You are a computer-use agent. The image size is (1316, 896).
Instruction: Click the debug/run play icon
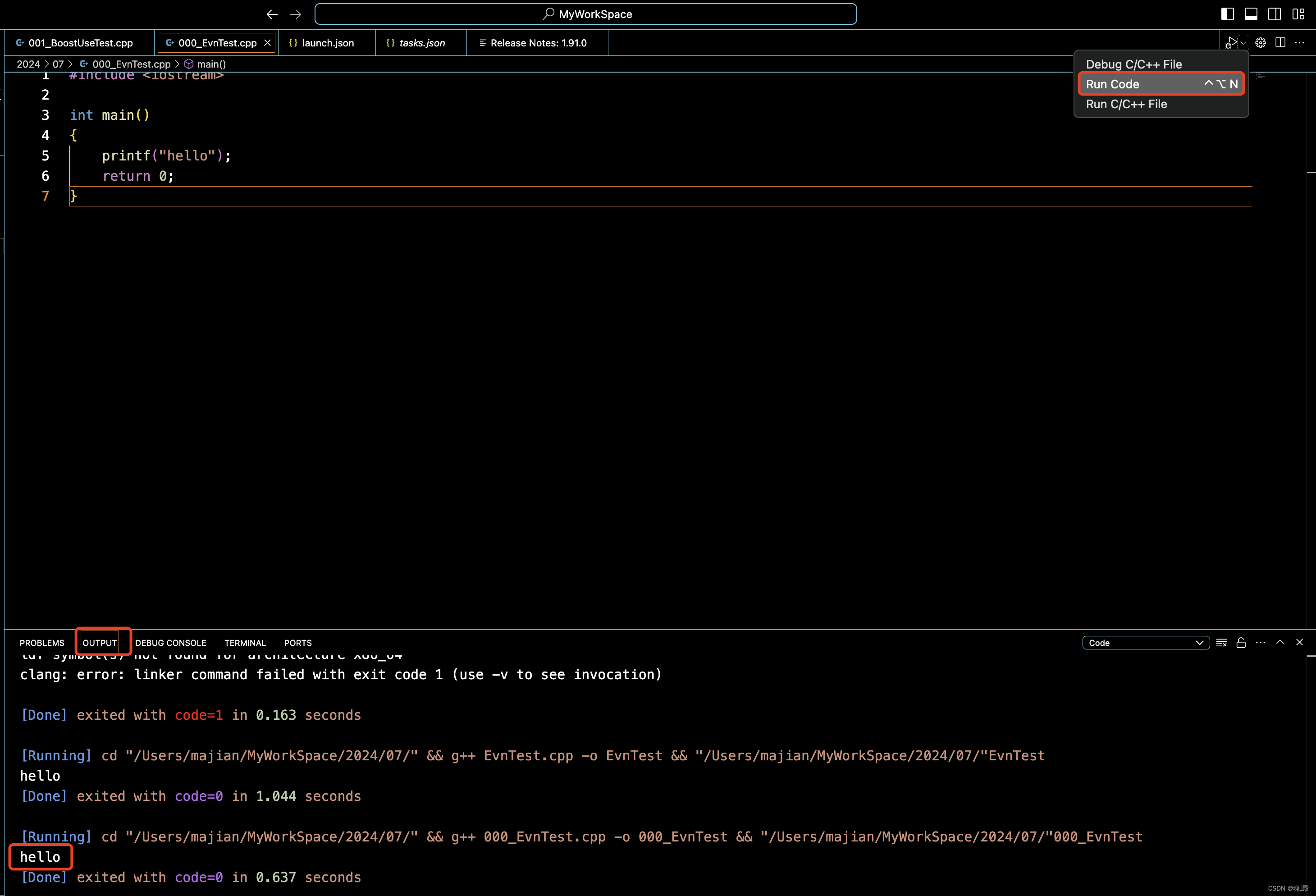[1231, 43]
